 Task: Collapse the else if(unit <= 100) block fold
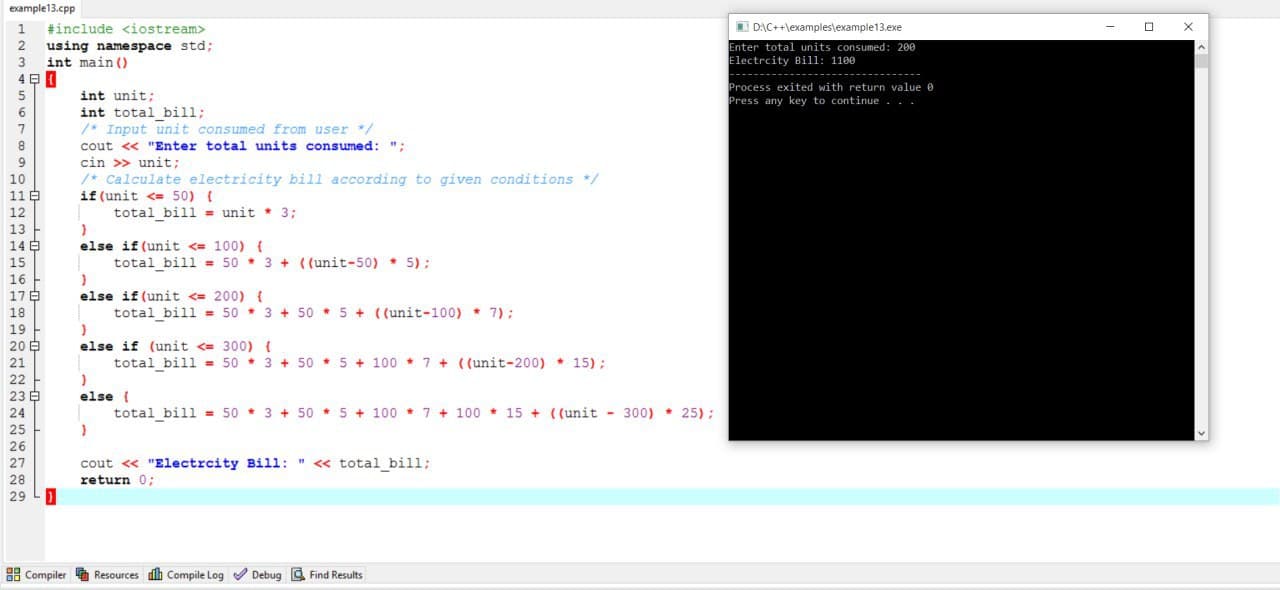click(x=35, y=246)
